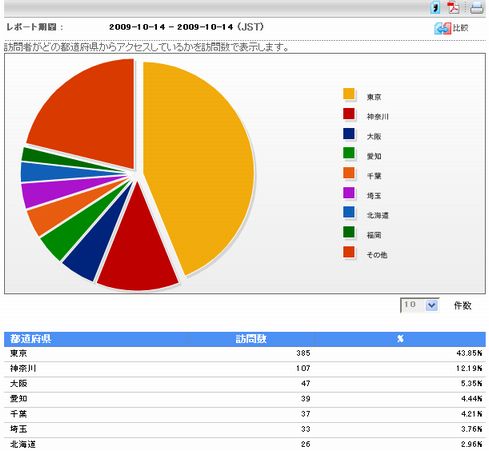Click the 北海道 table row label
The width and height of the screenshot is (489, 451).
point(23,444)
